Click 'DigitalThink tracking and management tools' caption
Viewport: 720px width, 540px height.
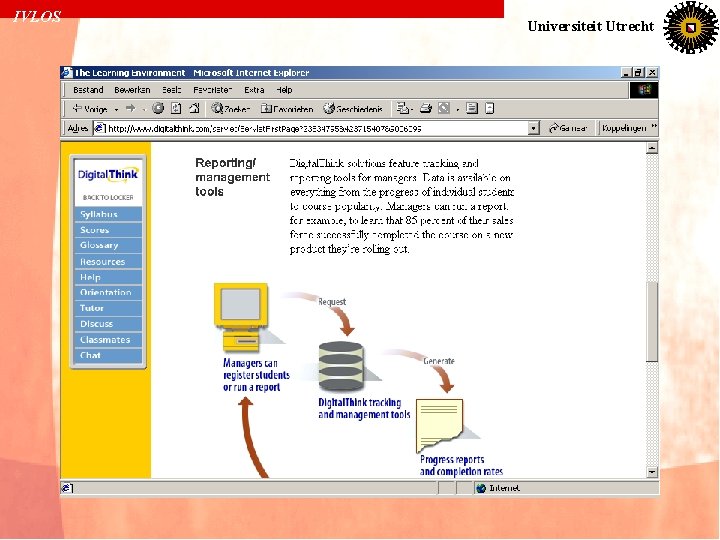tap(364, 409)
